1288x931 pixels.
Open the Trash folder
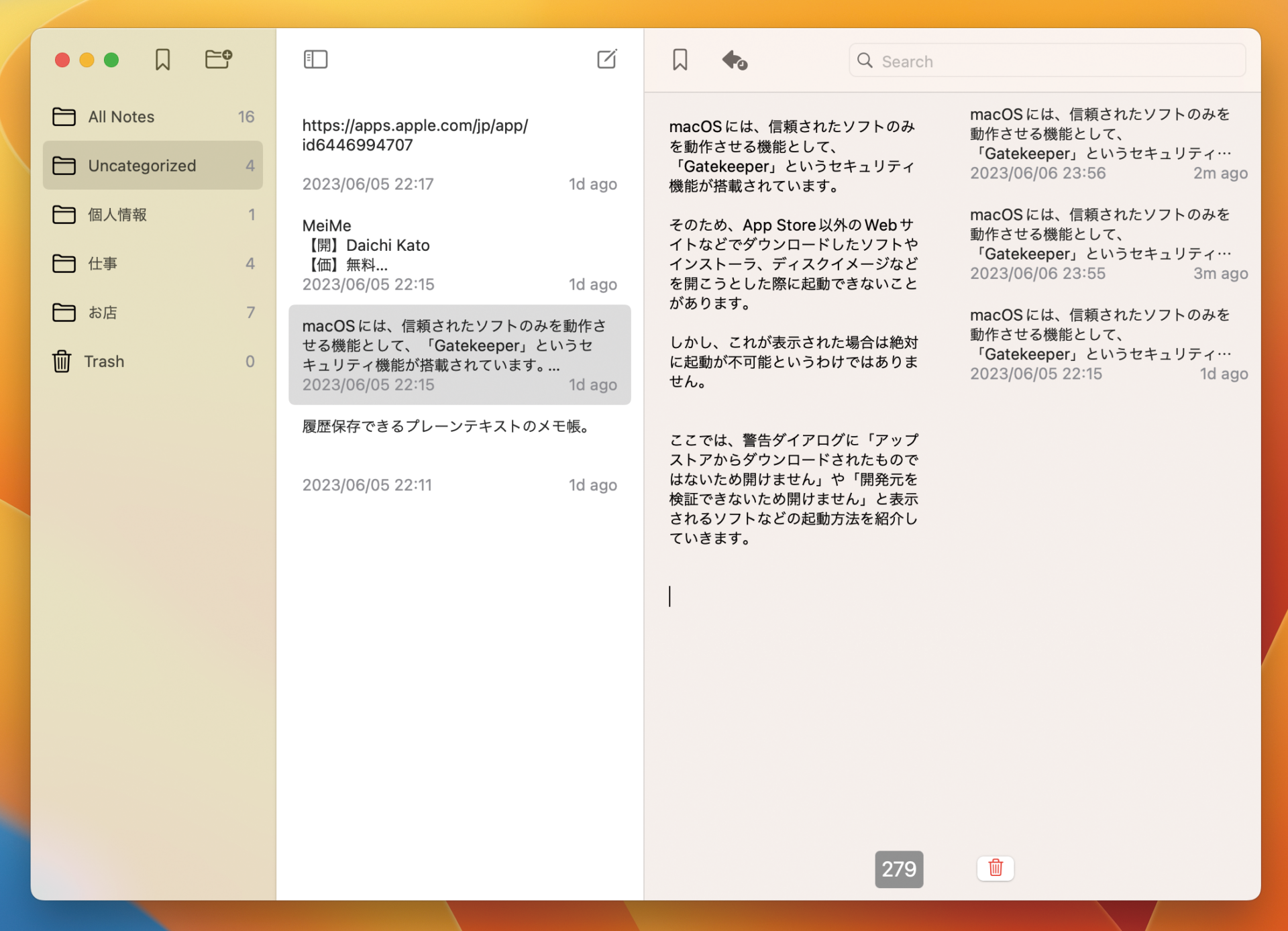pos(153,362)
